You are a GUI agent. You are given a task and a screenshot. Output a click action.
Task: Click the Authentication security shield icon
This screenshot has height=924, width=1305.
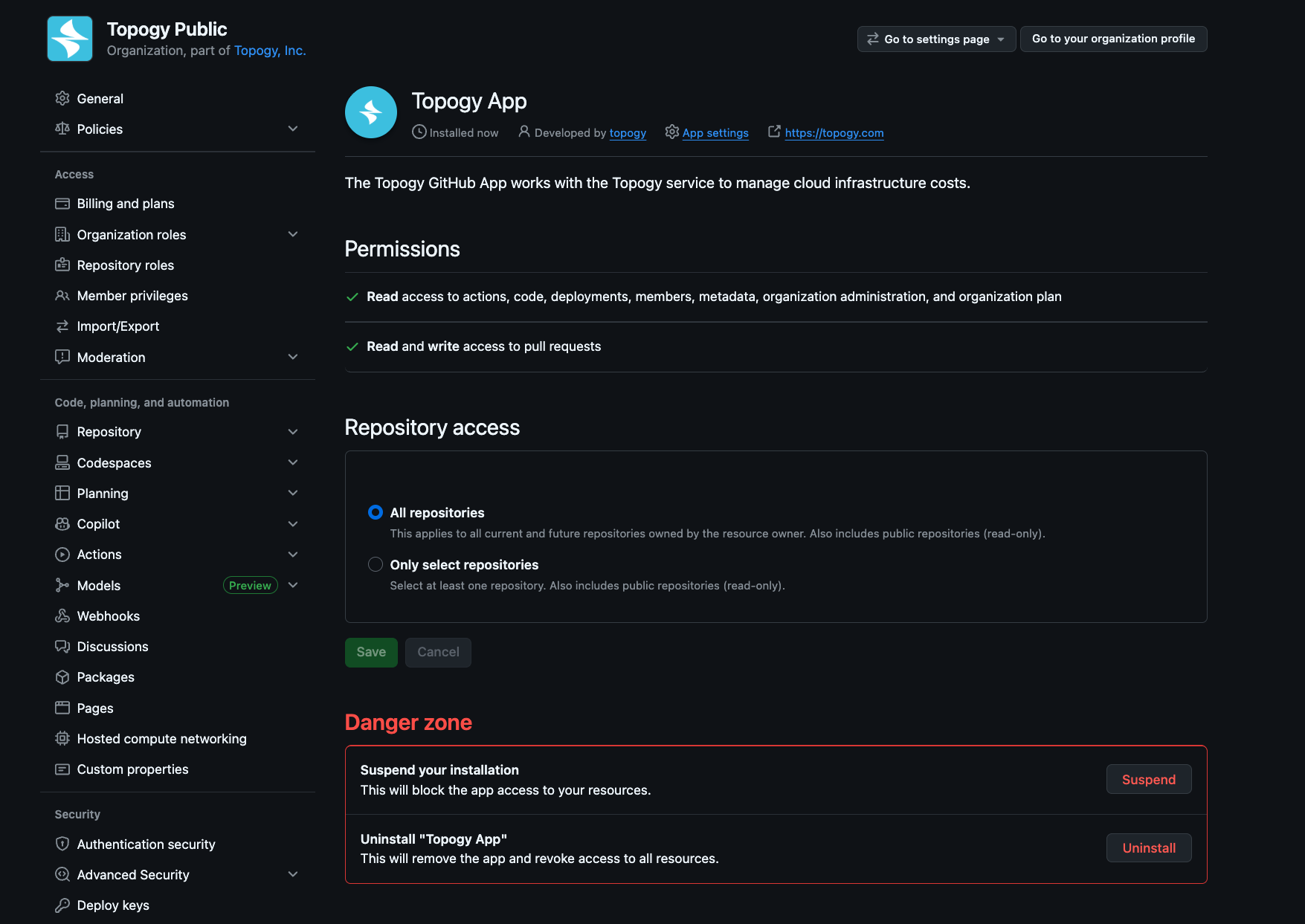[62, 844]
